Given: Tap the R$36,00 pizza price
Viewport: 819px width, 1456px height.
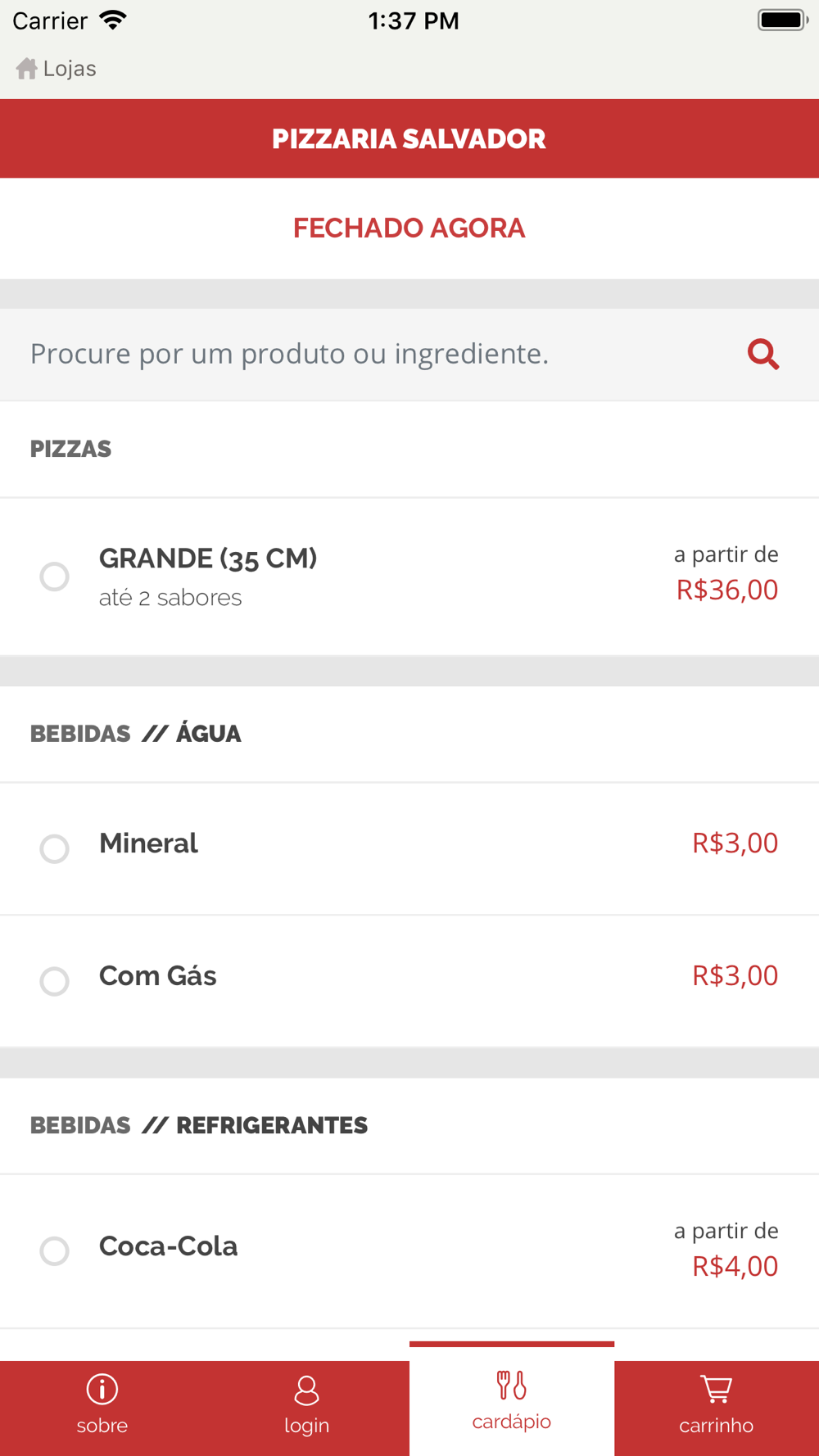Looking at the screenshot, I should [x=726, y=590].
